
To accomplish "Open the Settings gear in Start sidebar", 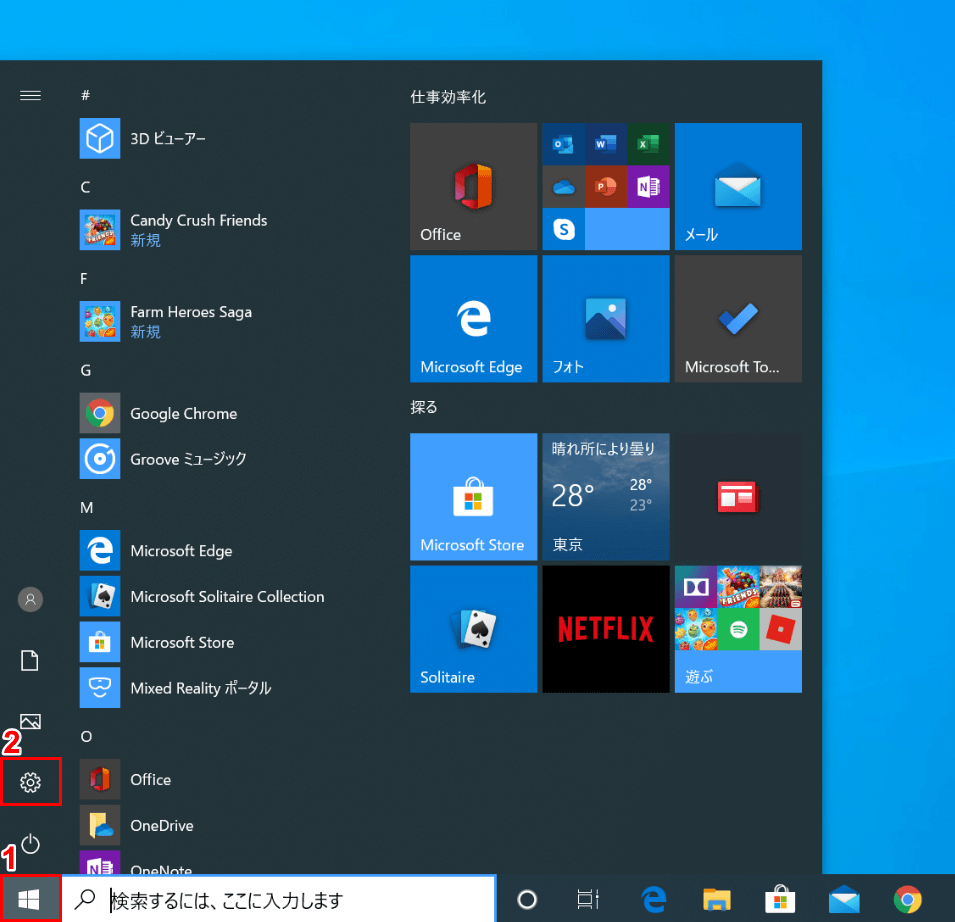I will 30,782.
